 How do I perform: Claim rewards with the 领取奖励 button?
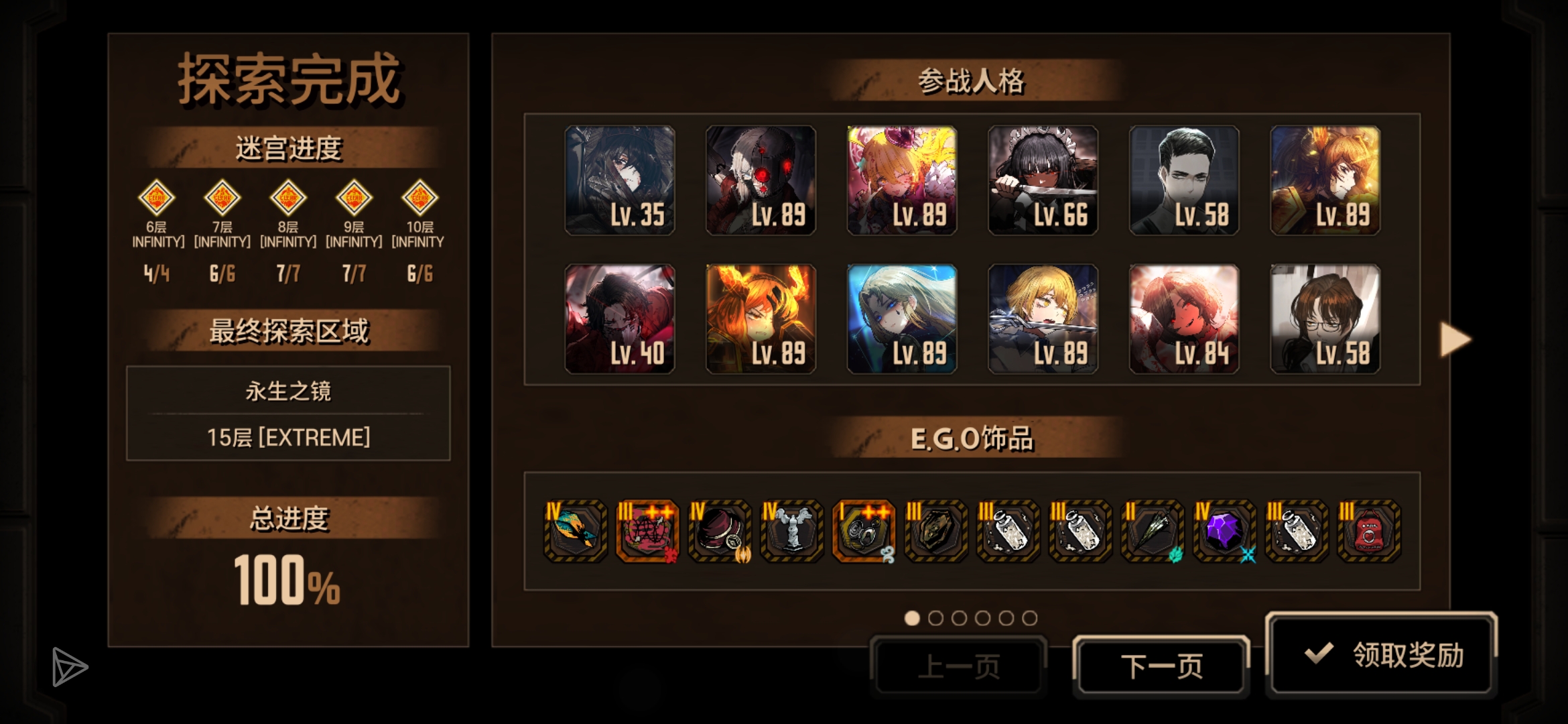click(1382, 655)
